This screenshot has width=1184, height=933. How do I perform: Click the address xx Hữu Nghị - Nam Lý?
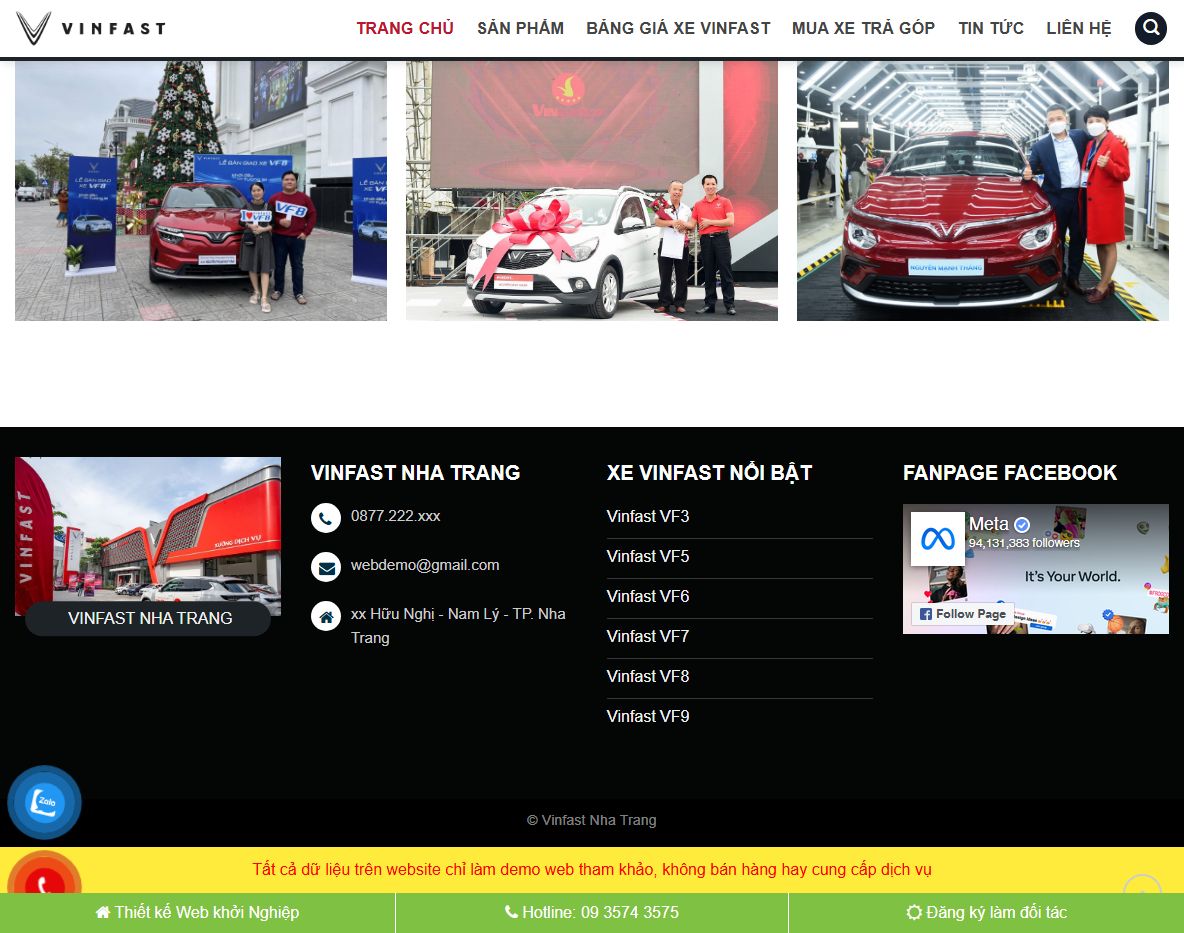(458, 626)
